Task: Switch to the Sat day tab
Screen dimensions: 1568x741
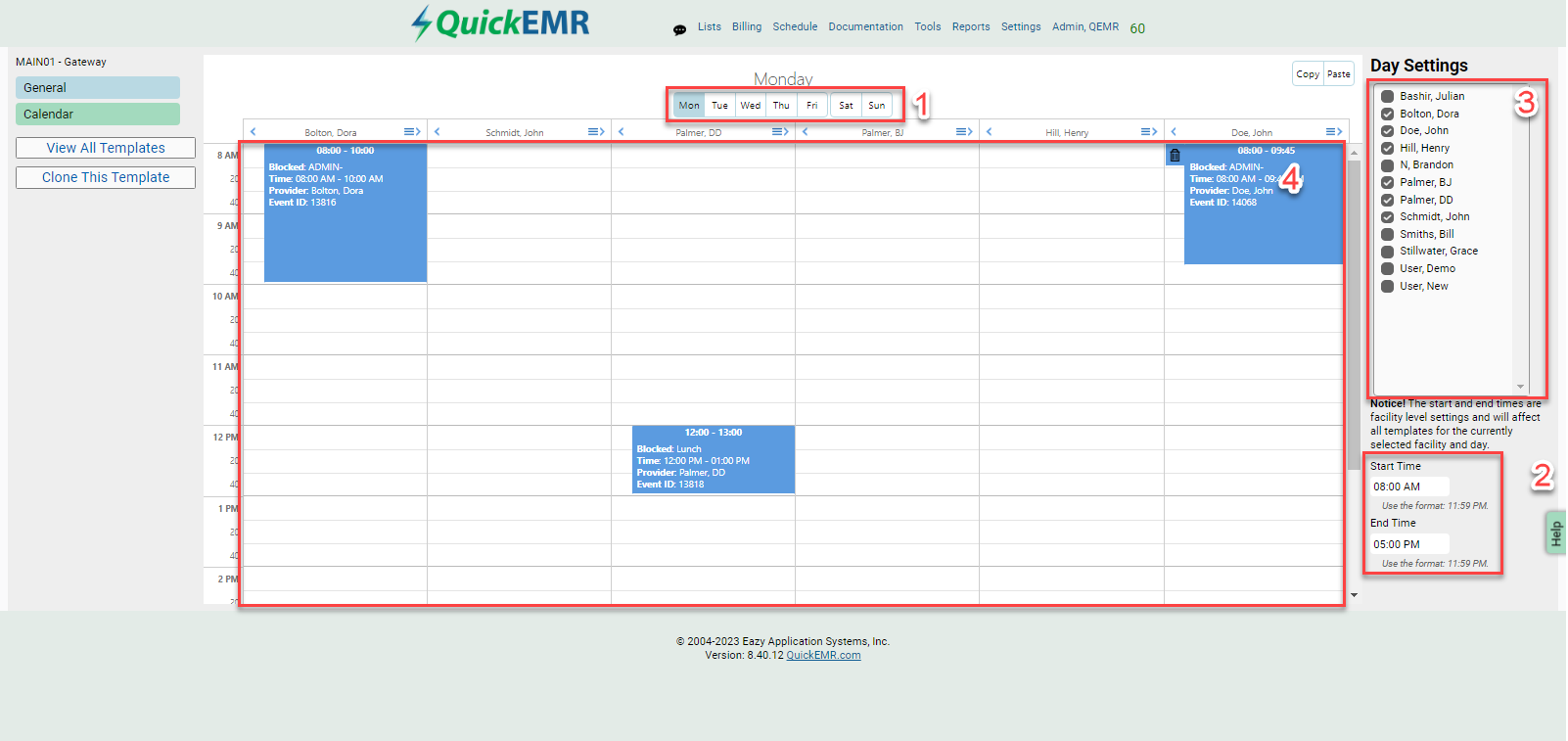Action: click(846, 105)
